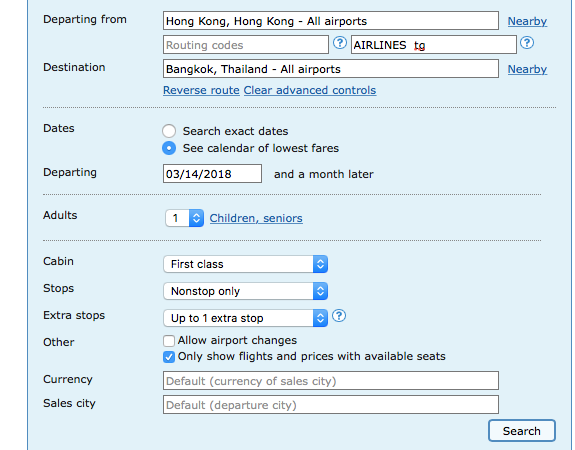The image size is (575, 450).
Task: Click the Reverse route link
Action: (x=201, y=90)
